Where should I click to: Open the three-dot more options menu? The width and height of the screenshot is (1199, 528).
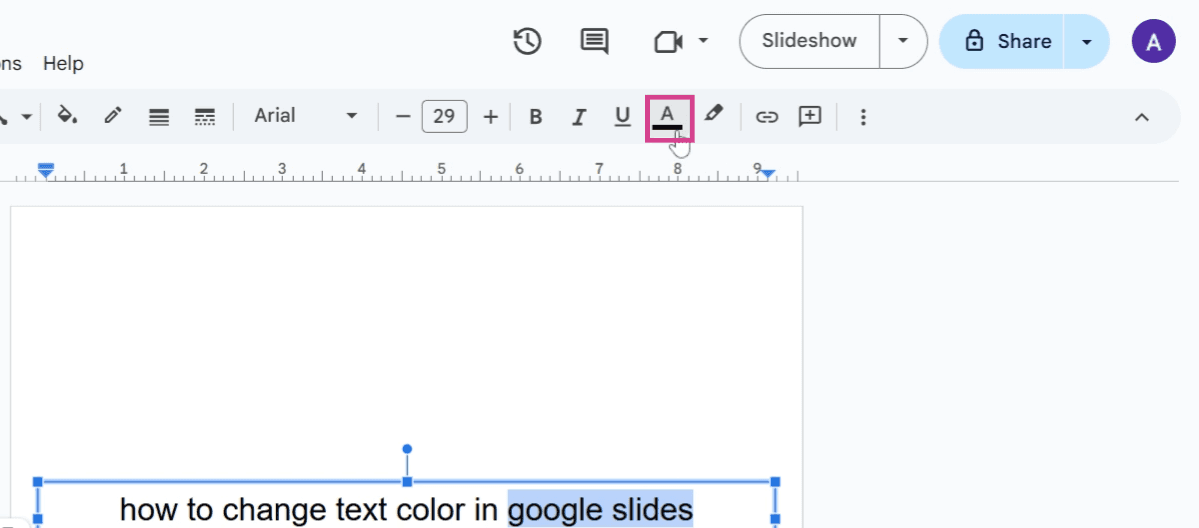pos(863,117)
